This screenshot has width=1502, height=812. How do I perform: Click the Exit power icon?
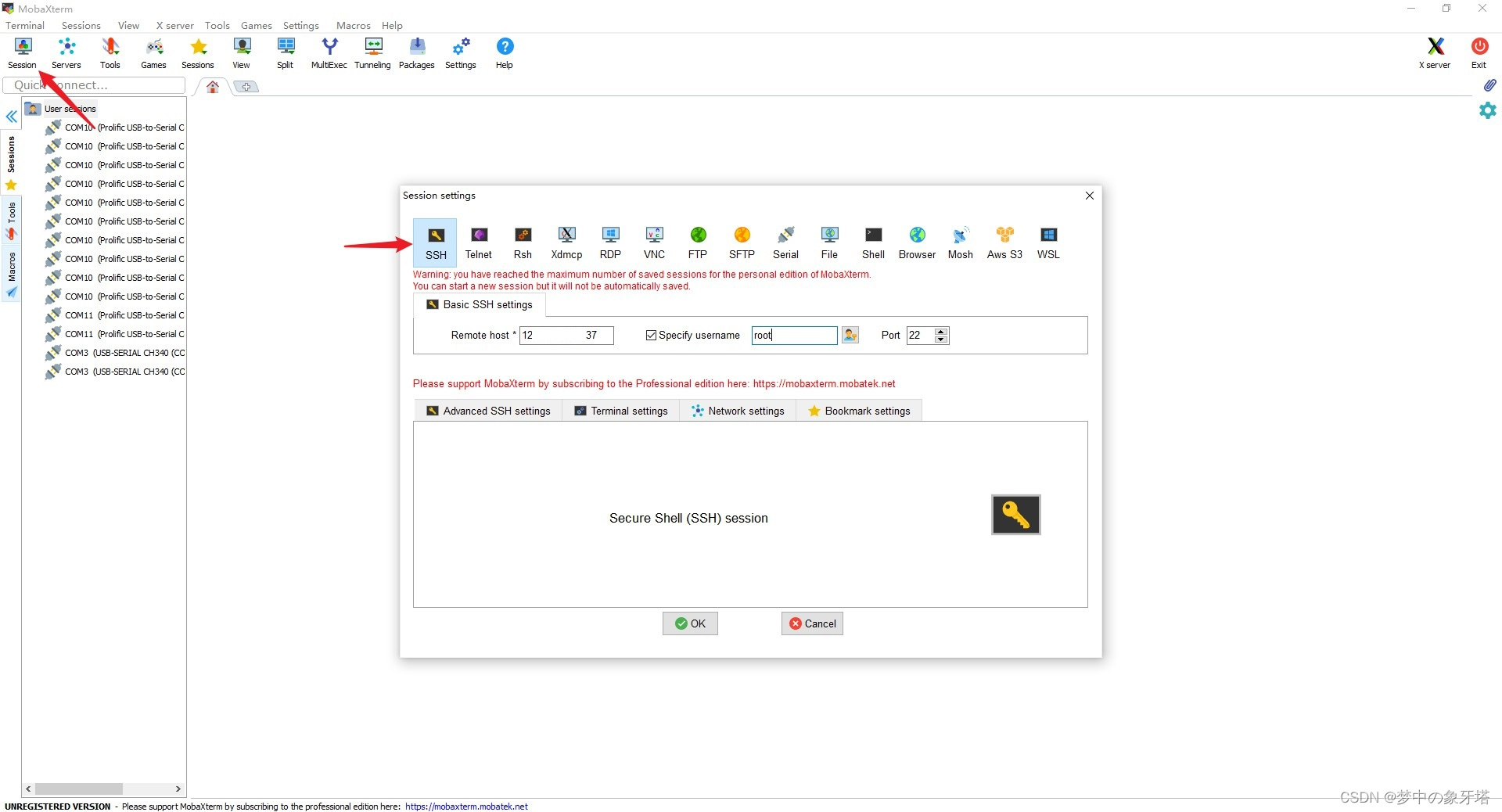1479,53
